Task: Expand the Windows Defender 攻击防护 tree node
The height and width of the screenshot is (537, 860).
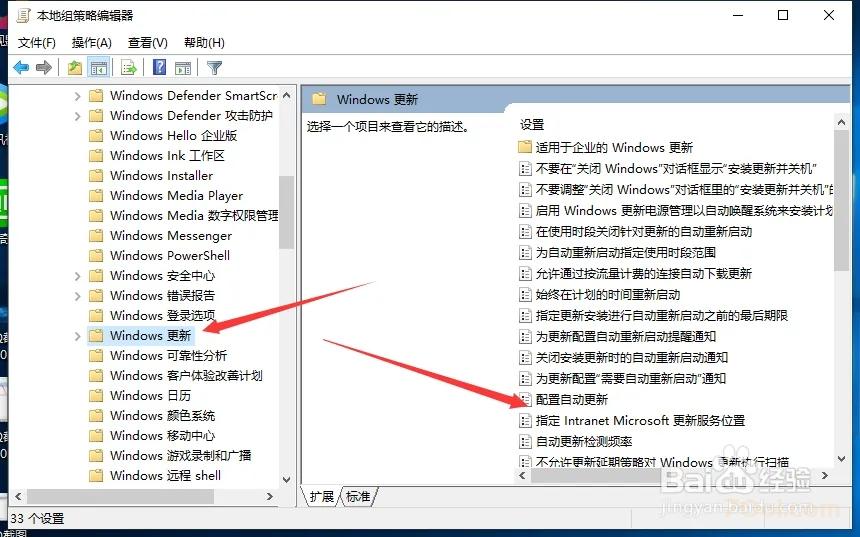Action: (77, 116)
